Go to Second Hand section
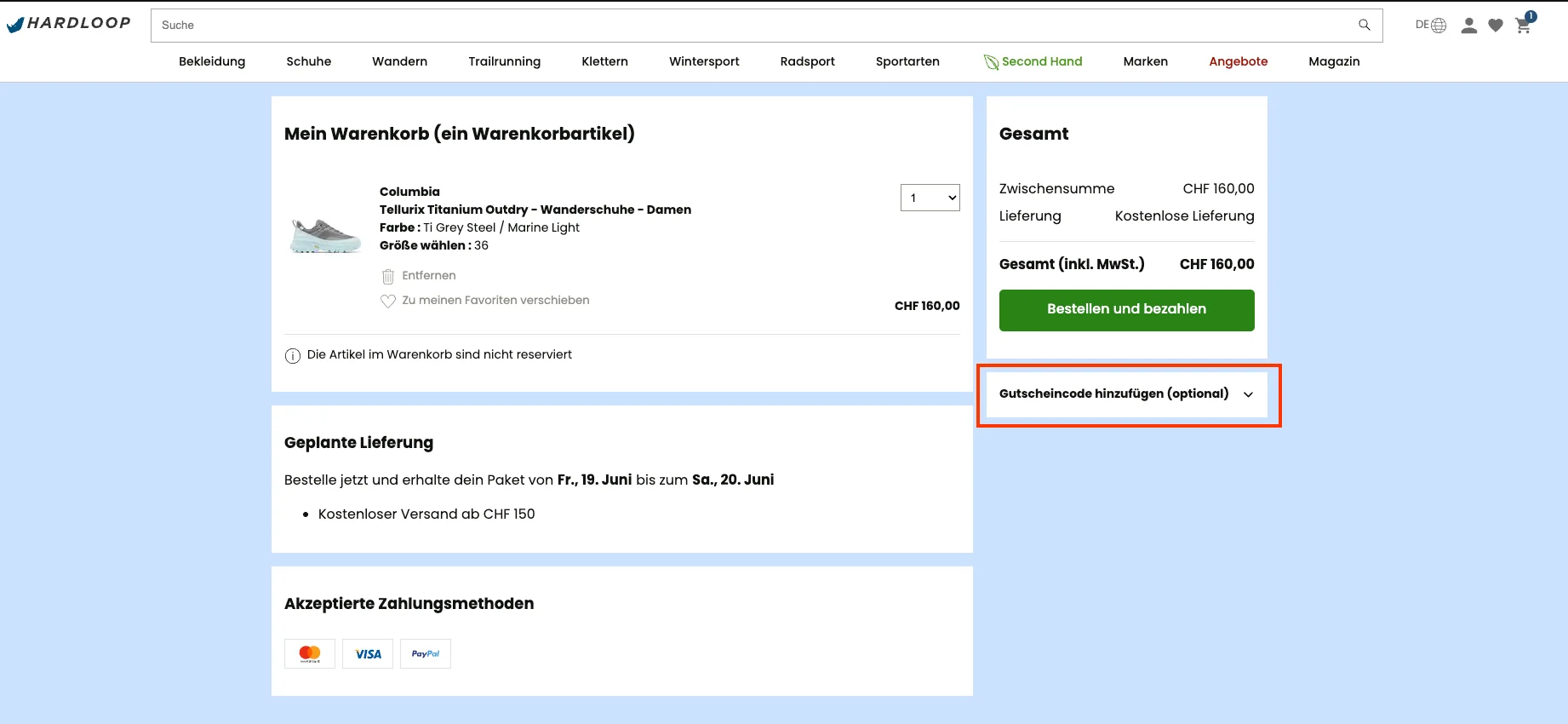Image resolution: width=1568 pixels, height=724 pixels. point(1042,61)
